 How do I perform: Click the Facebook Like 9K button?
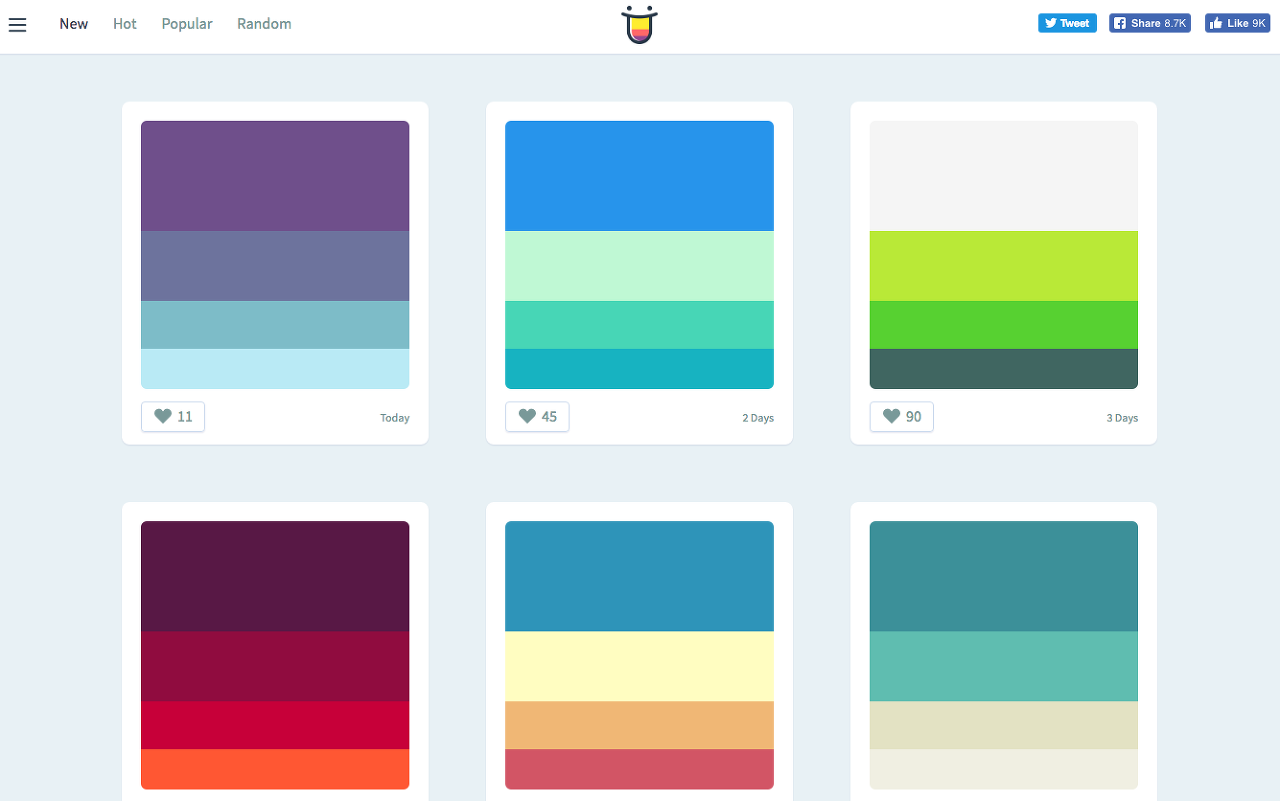1237,23
